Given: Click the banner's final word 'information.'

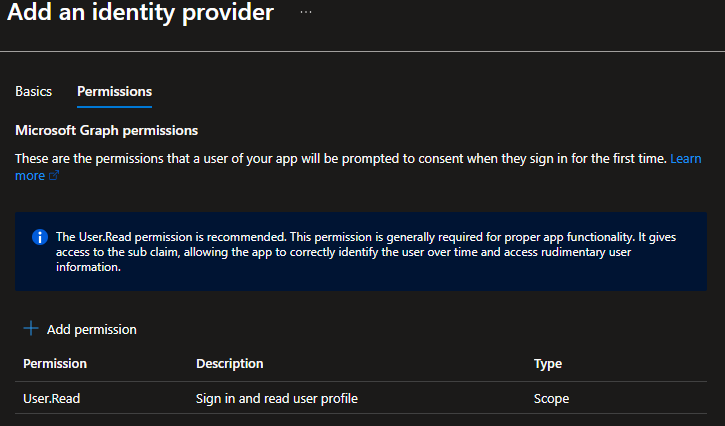Looking at the screenshot, I should coord(88,268).
